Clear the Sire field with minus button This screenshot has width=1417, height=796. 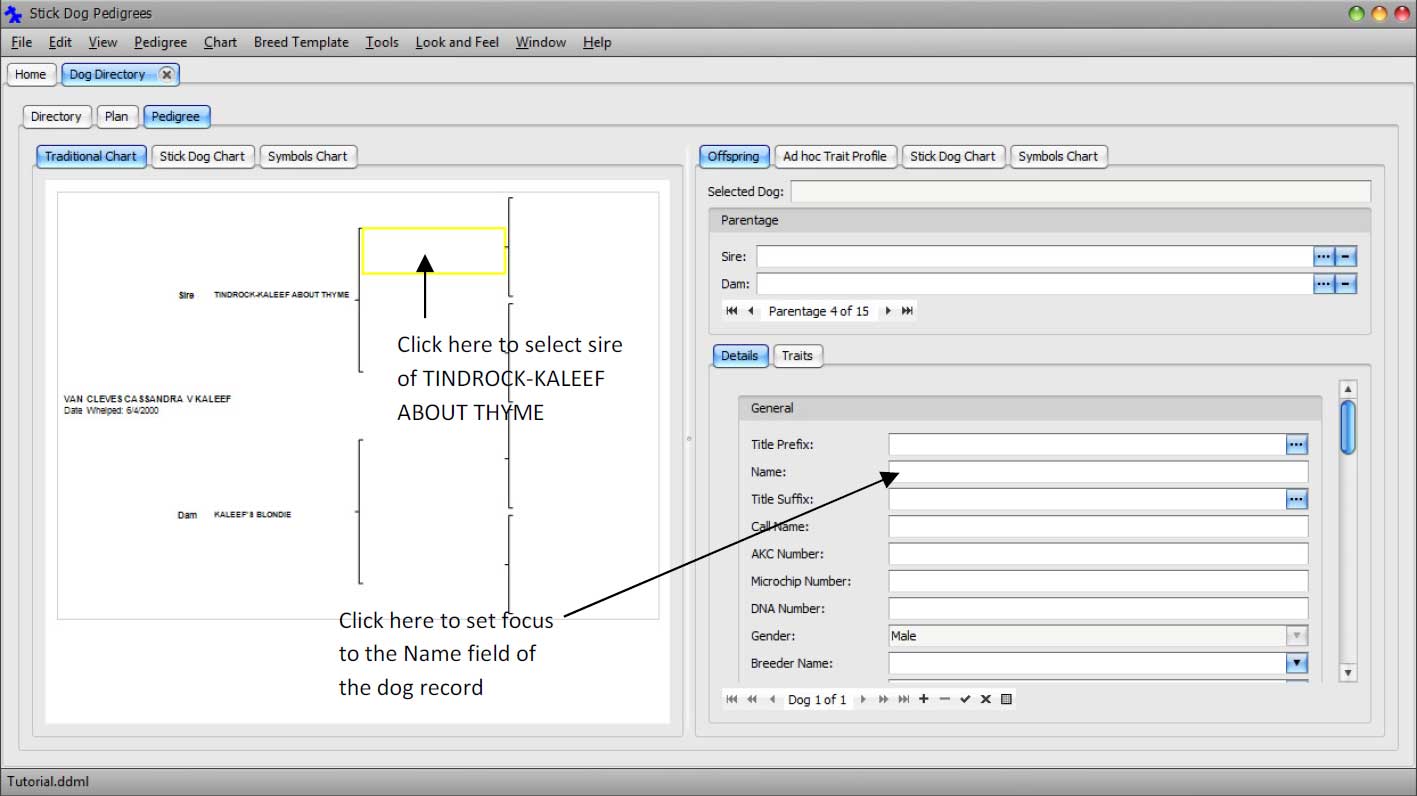tap(1346, 257)
